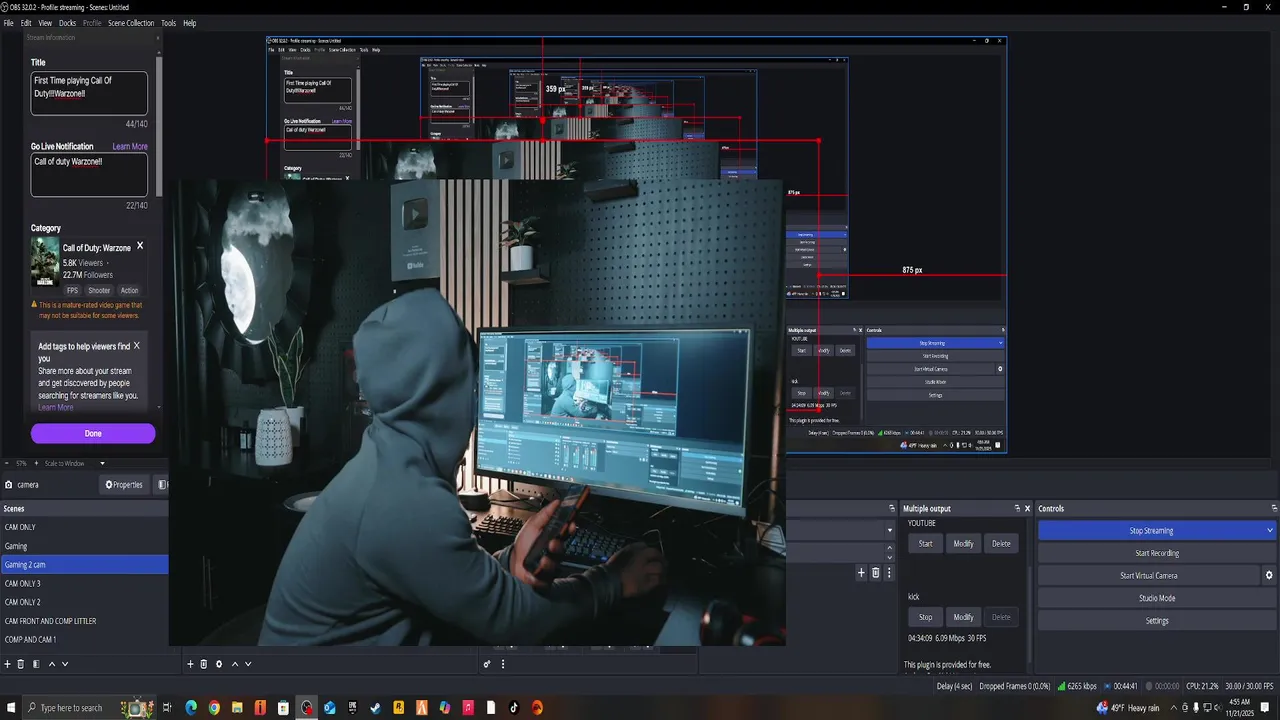Open Microsoft Edge from the taskbar
Viewport: 1280px width, 720px height.
(191, 708)
